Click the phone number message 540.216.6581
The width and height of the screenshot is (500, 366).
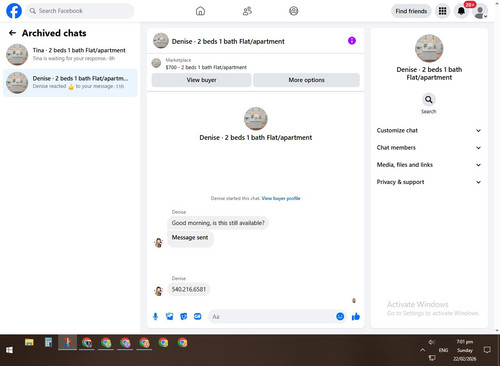pyautogui.click(x=189, y=289)
